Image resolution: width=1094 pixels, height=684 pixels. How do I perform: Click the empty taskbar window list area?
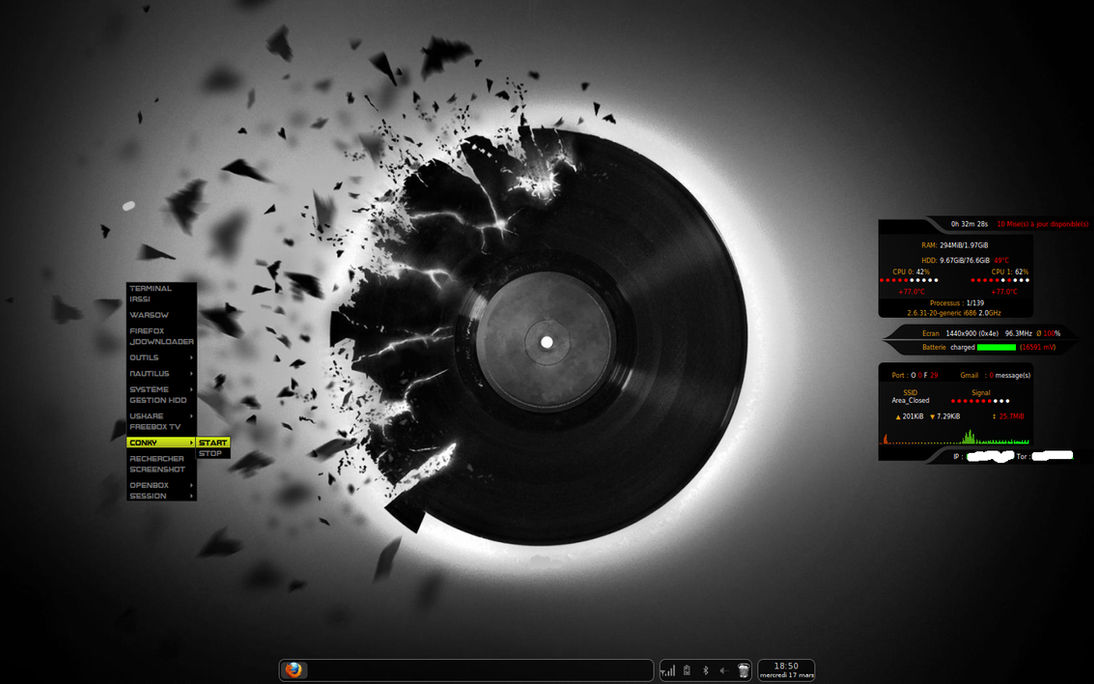(480, 670)
